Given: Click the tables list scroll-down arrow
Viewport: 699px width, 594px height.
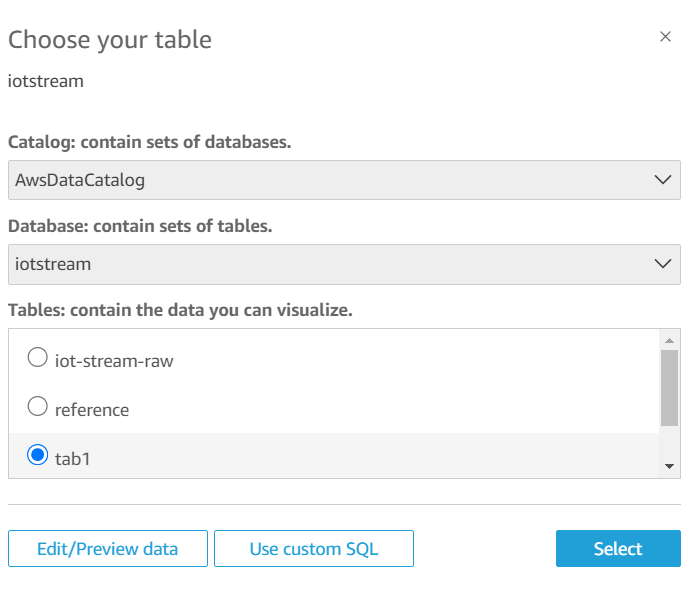Looking at the screenshot, I should click(670, 466).
